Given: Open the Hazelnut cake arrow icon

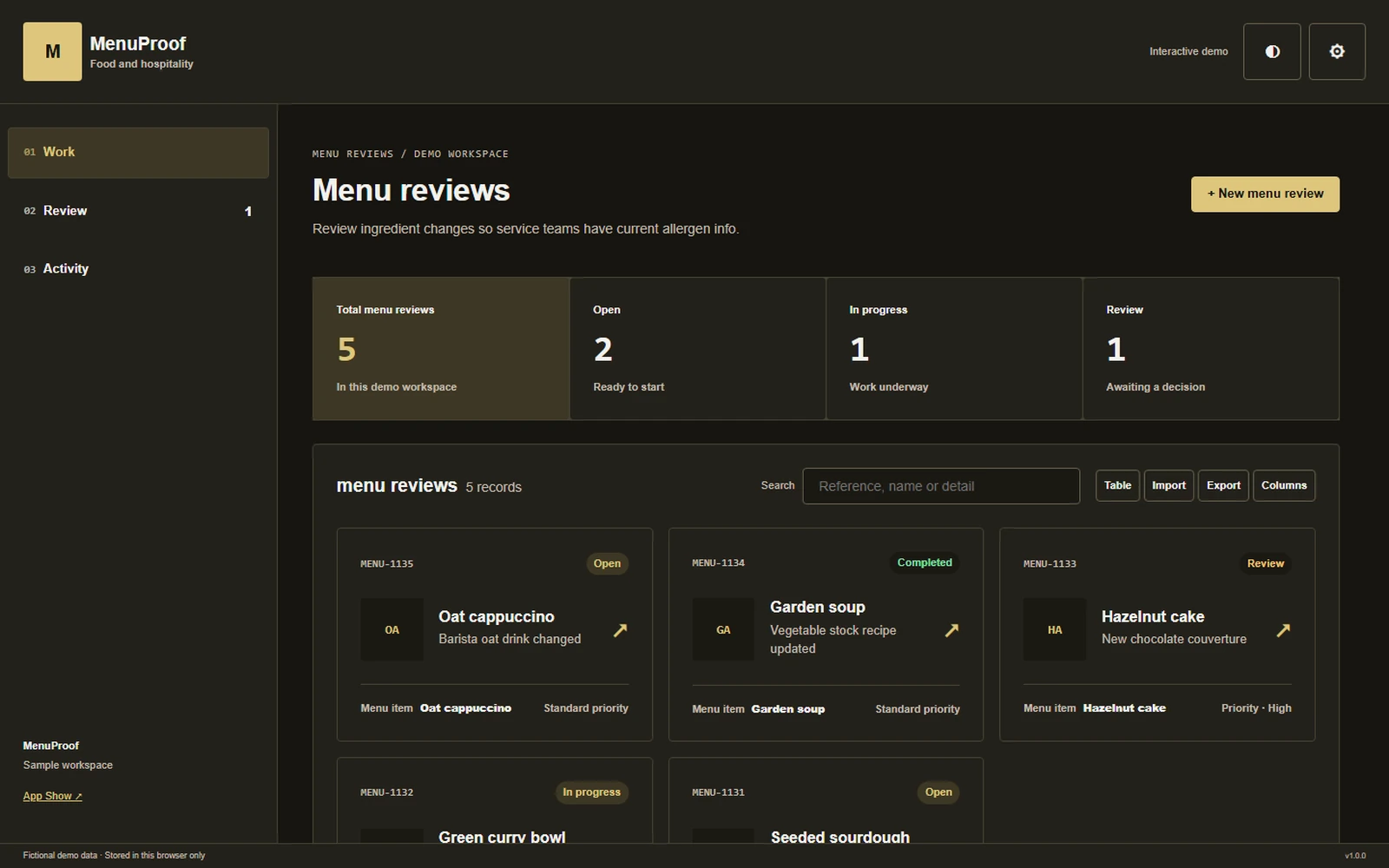Looking at the screenshot, I should click(1283, 630).
